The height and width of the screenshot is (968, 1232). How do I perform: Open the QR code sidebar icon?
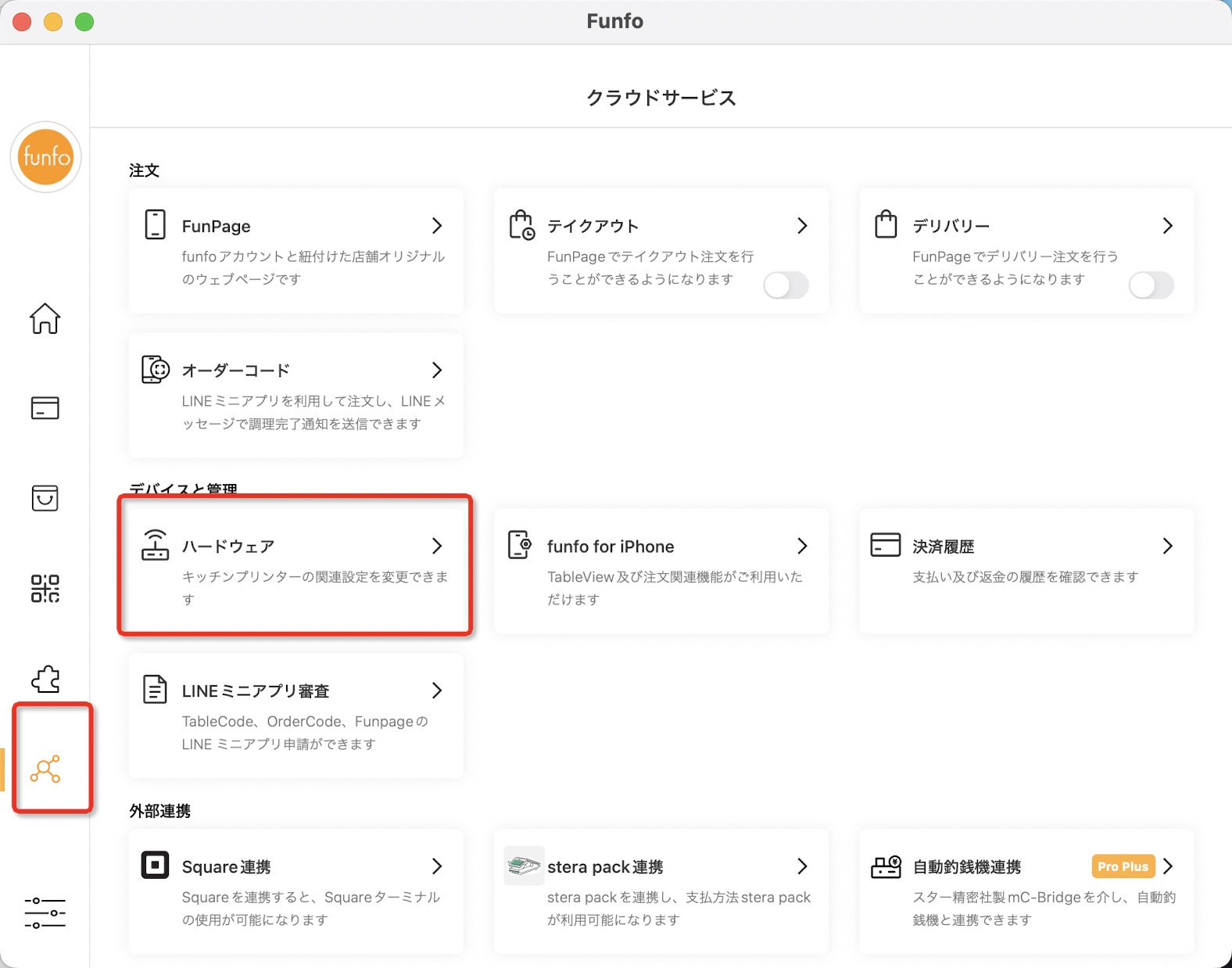point(45,588)
